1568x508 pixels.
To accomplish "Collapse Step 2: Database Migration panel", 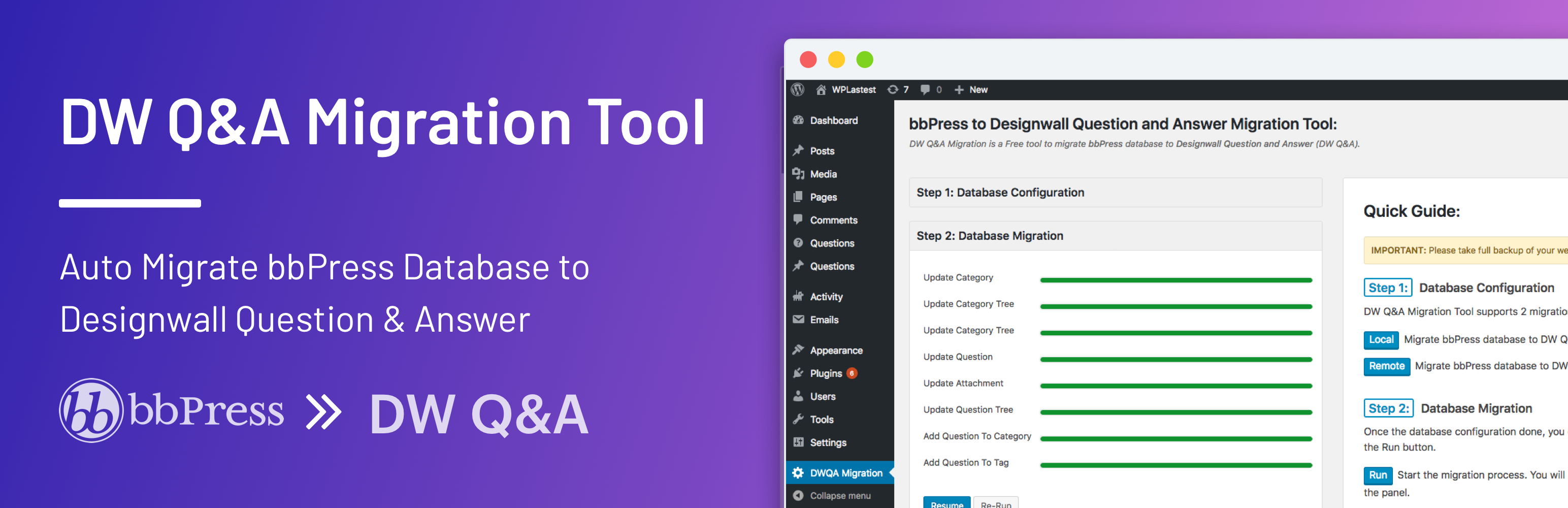I will [x=1115, y=236].
